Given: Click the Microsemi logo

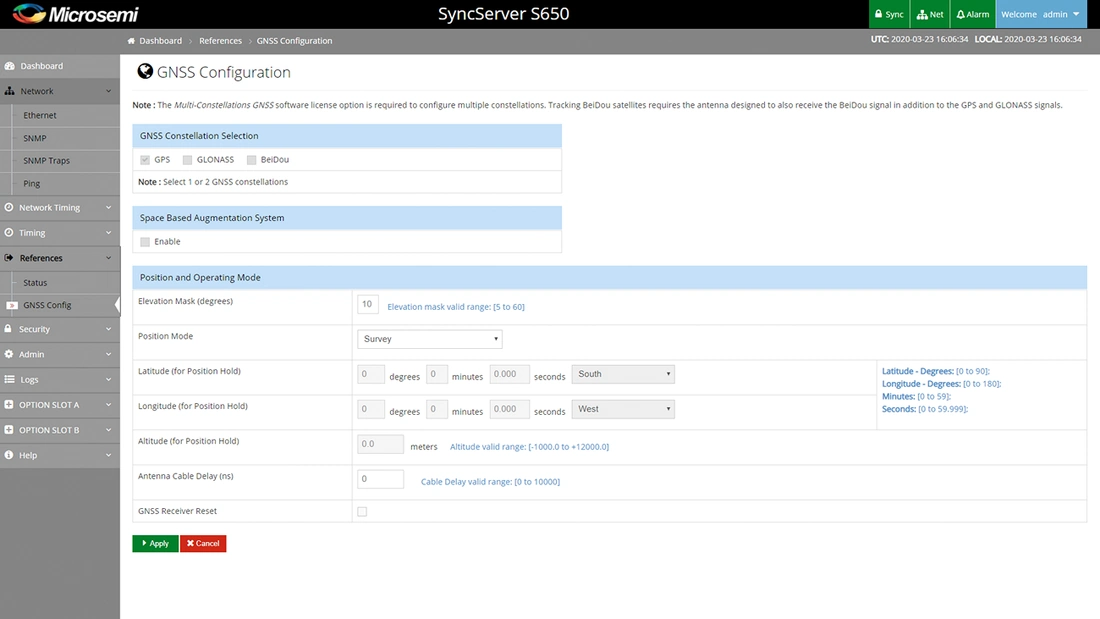Looking at the screenshot, I should pyautogui.click(x=76, y=14).
